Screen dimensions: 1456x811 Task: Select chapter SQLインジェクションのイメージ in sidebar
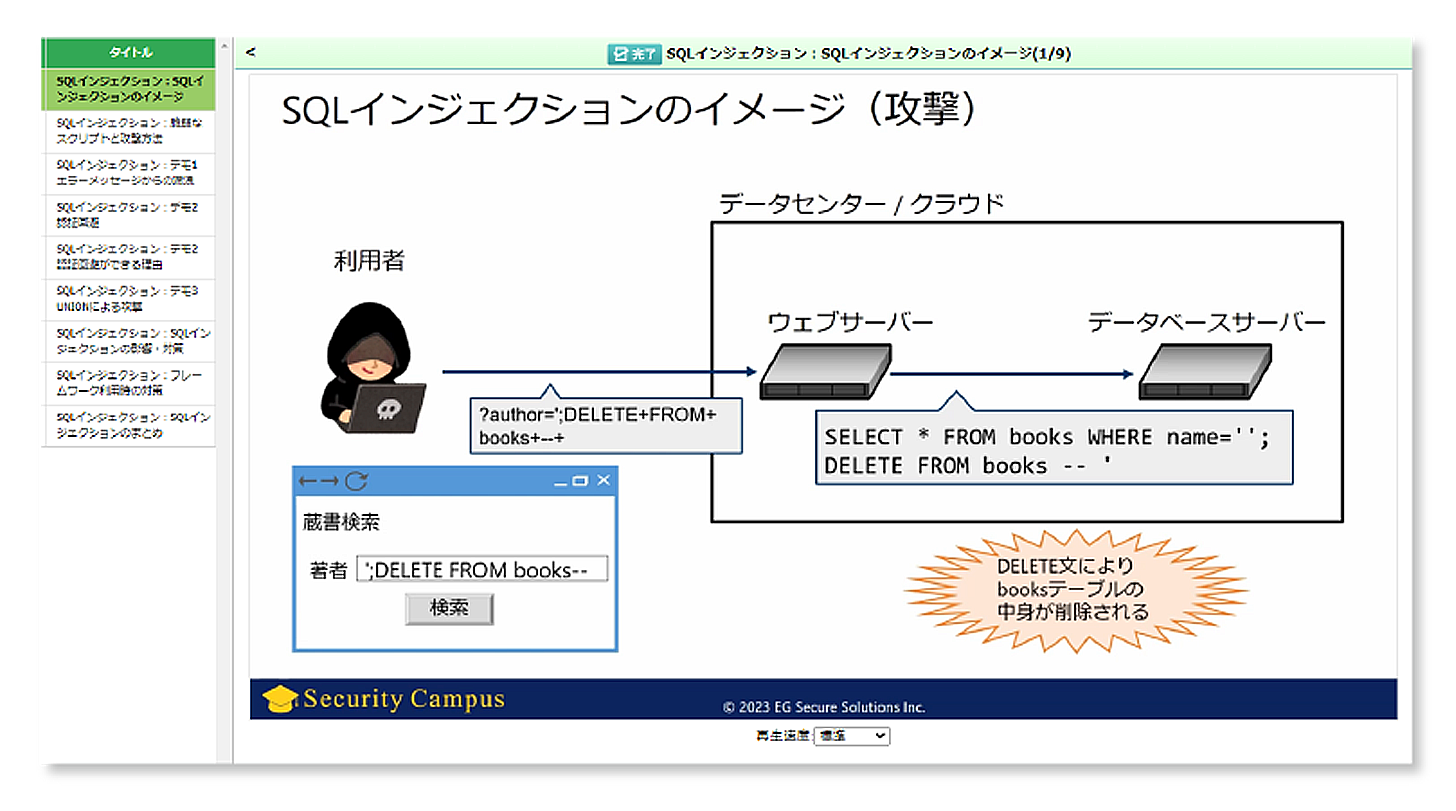[x=128, y=89]
